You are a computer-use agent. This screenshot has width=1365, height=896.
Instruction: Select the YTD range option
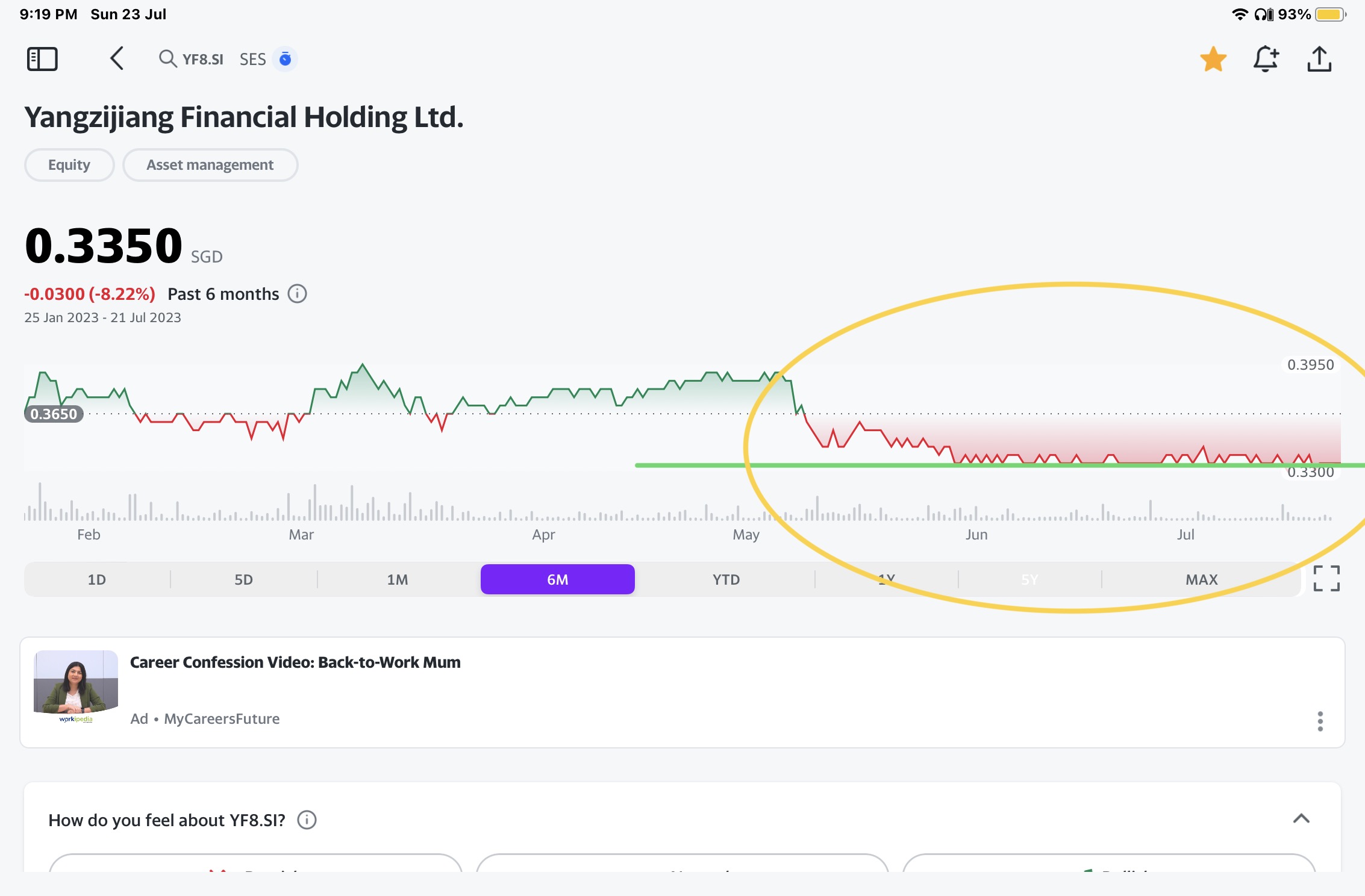pos(726,579)
